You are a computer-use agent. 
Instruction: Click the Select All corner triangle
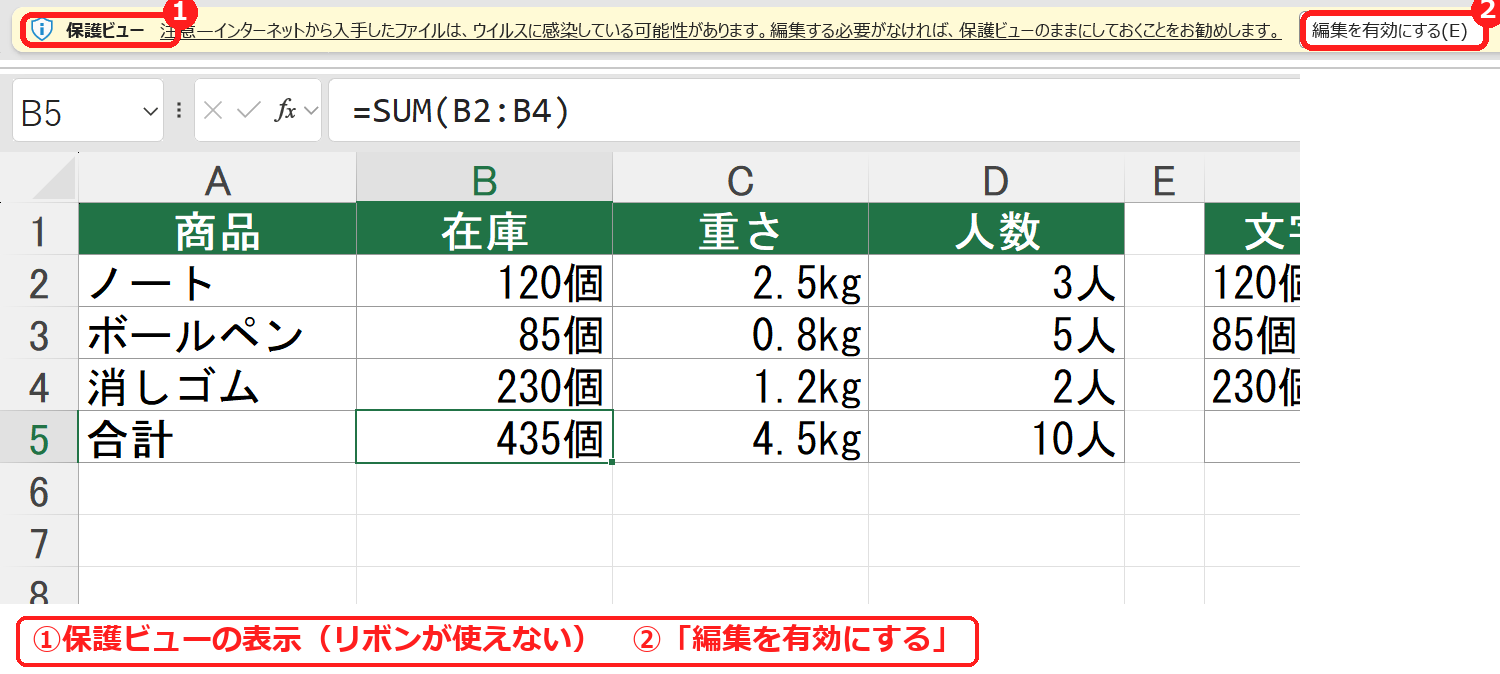pos(53,180)
